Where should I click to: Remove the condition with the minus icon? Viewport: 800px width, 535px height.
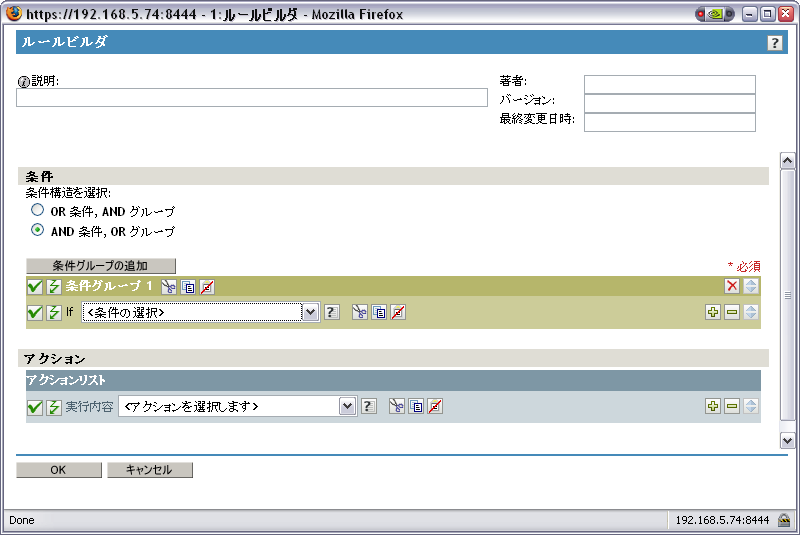(x=732, y=312)
